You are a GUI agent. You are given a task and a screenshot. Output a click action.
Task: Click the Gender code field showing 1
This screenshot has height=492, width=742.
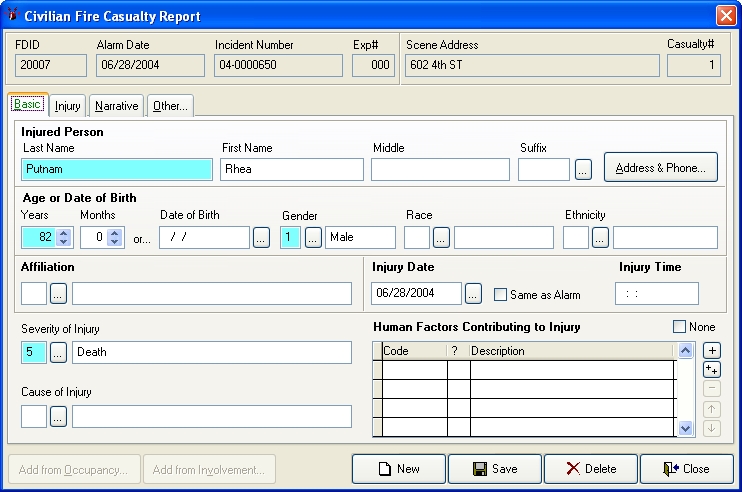point(290,237)
